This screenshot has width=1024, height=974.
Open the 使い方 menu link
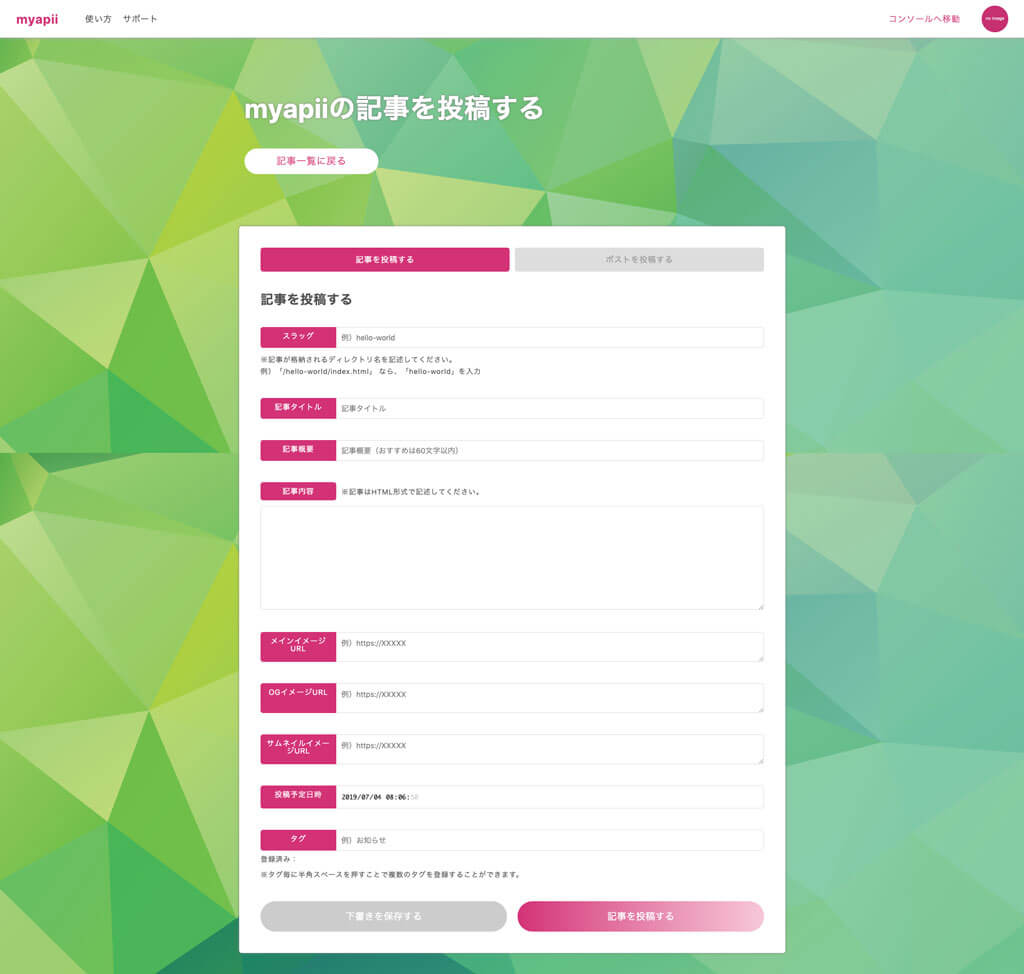(98, 19)
